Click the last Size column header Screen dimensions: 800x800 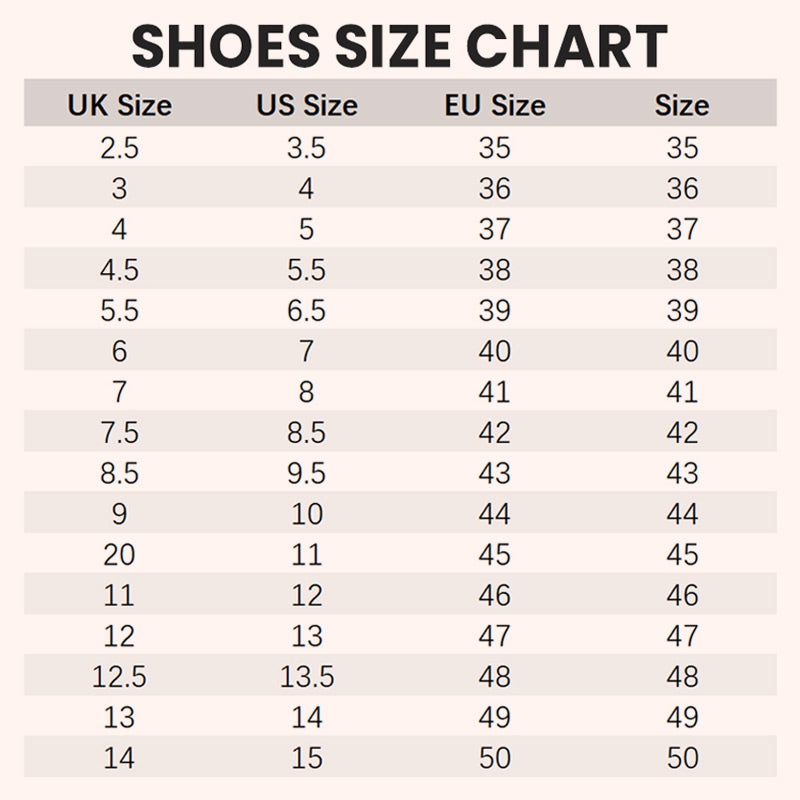pos(682,105)
